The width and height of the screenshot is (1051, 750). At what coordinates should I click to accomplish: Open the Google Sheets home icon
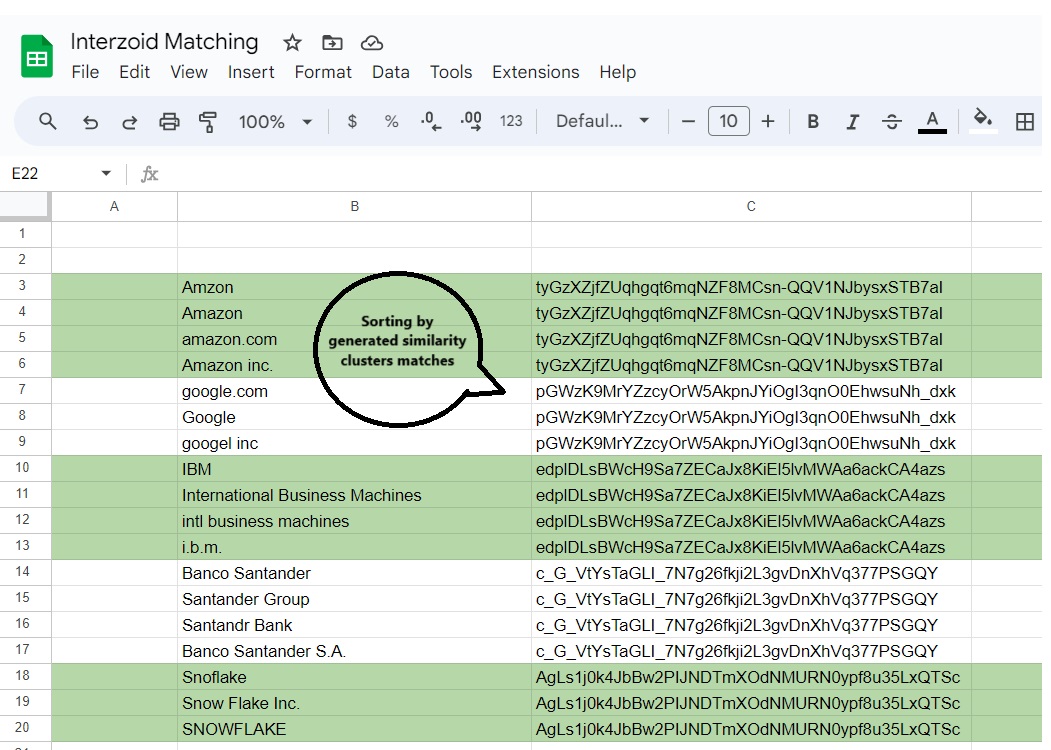coord(37,56)
